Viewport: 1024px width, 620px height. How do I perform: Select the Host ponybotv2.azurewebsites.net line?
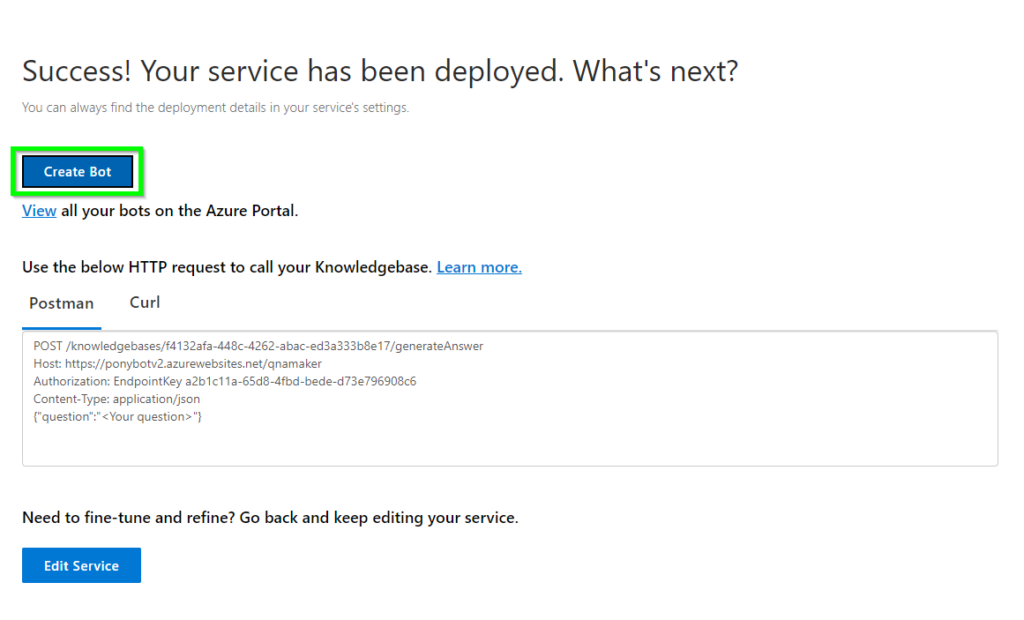(178, 364)
